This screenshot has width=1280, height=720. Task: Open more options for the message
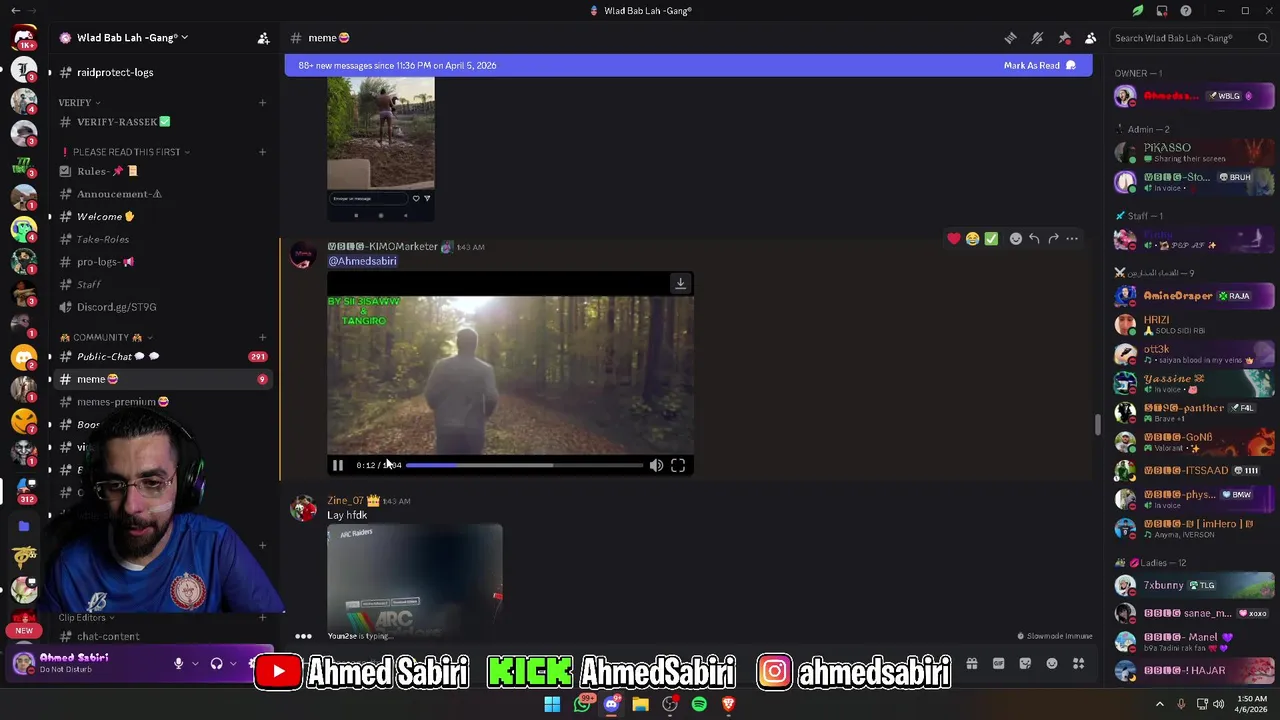(x=1072, y=239)
